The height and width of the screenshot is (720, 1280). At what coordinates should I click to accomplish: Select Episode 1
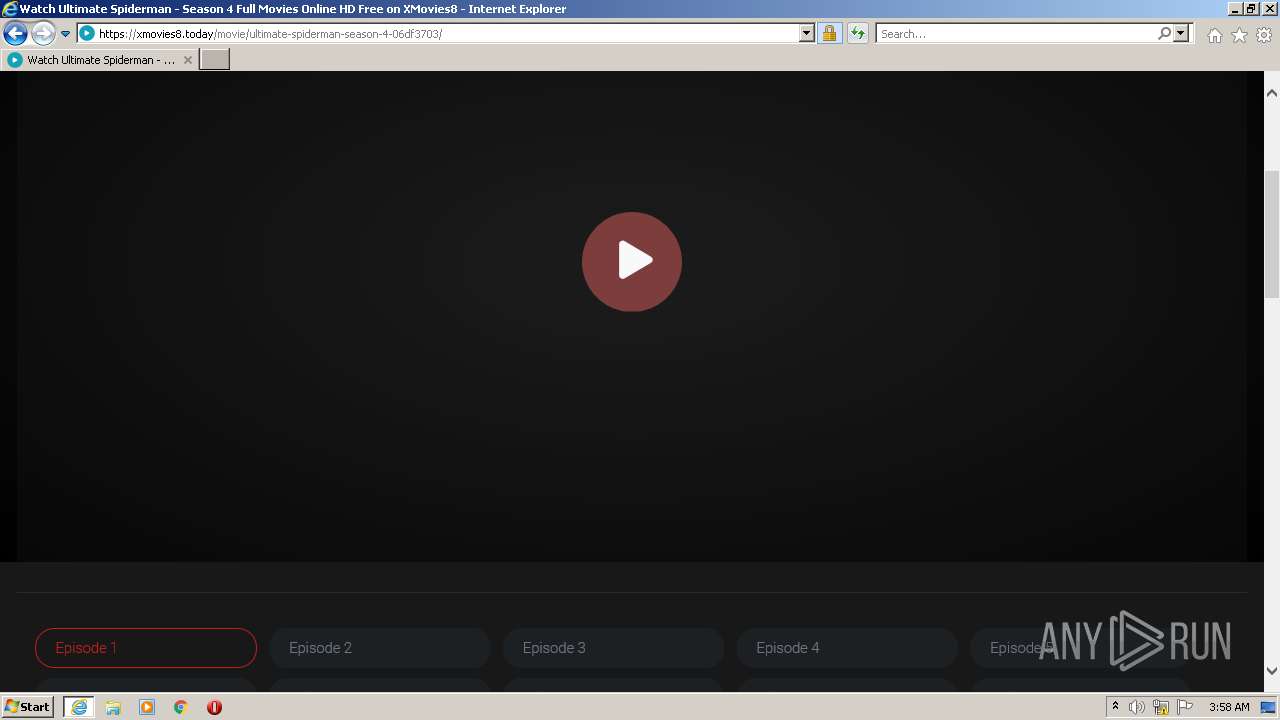pos(146,648)
